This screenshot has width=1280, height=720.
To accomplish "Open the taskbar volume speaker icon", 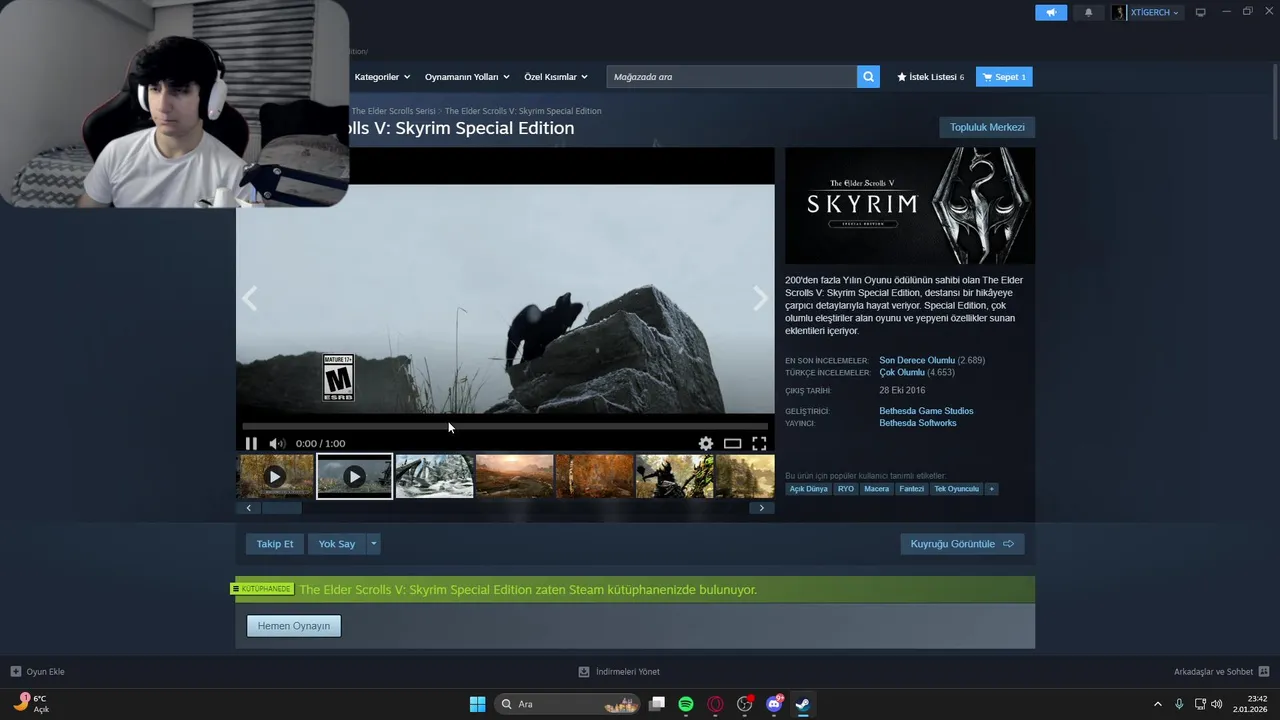I will click(1216, 704).
